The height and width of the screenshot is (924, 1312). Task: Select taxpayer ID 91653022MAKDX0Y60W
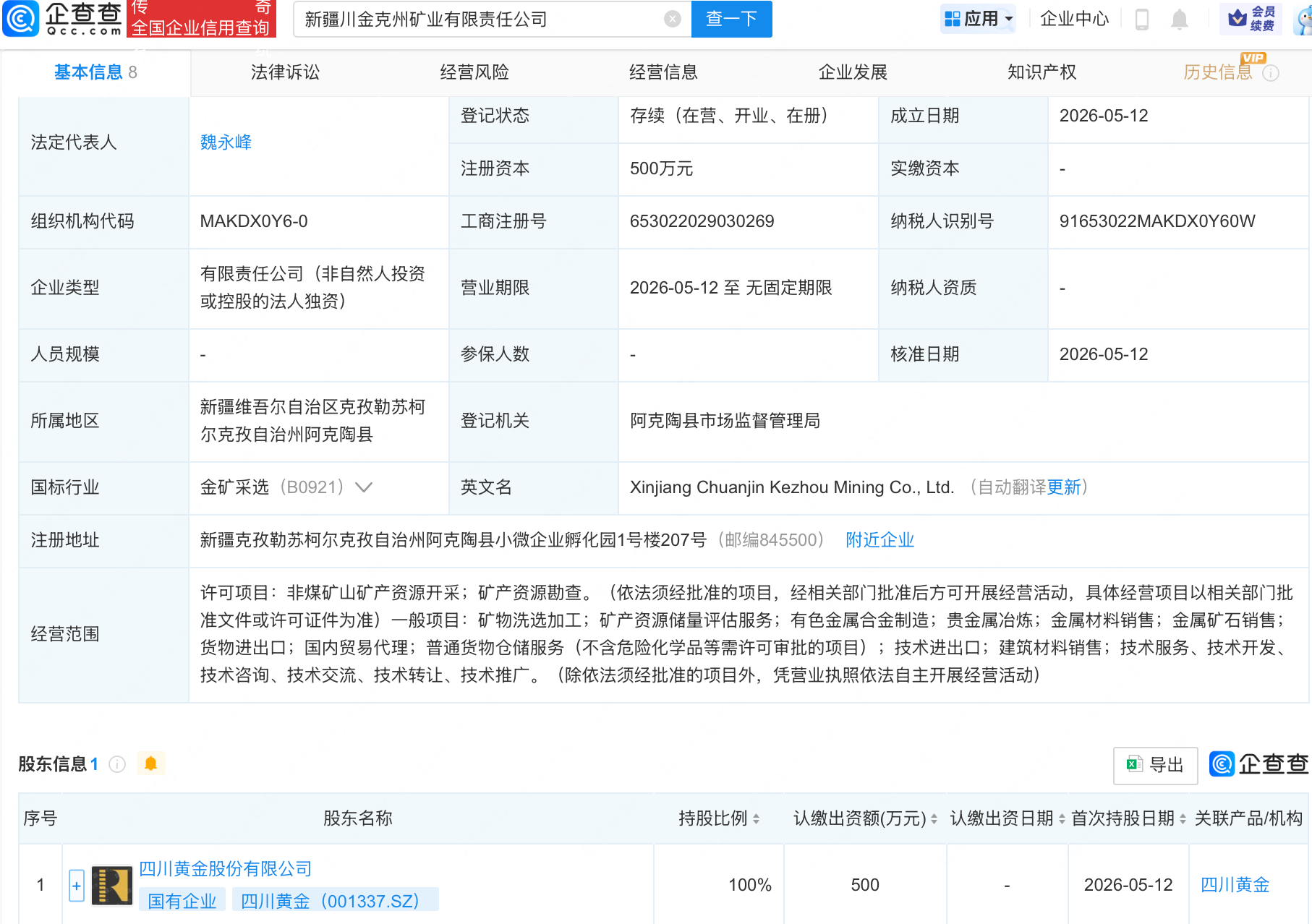1157,221
